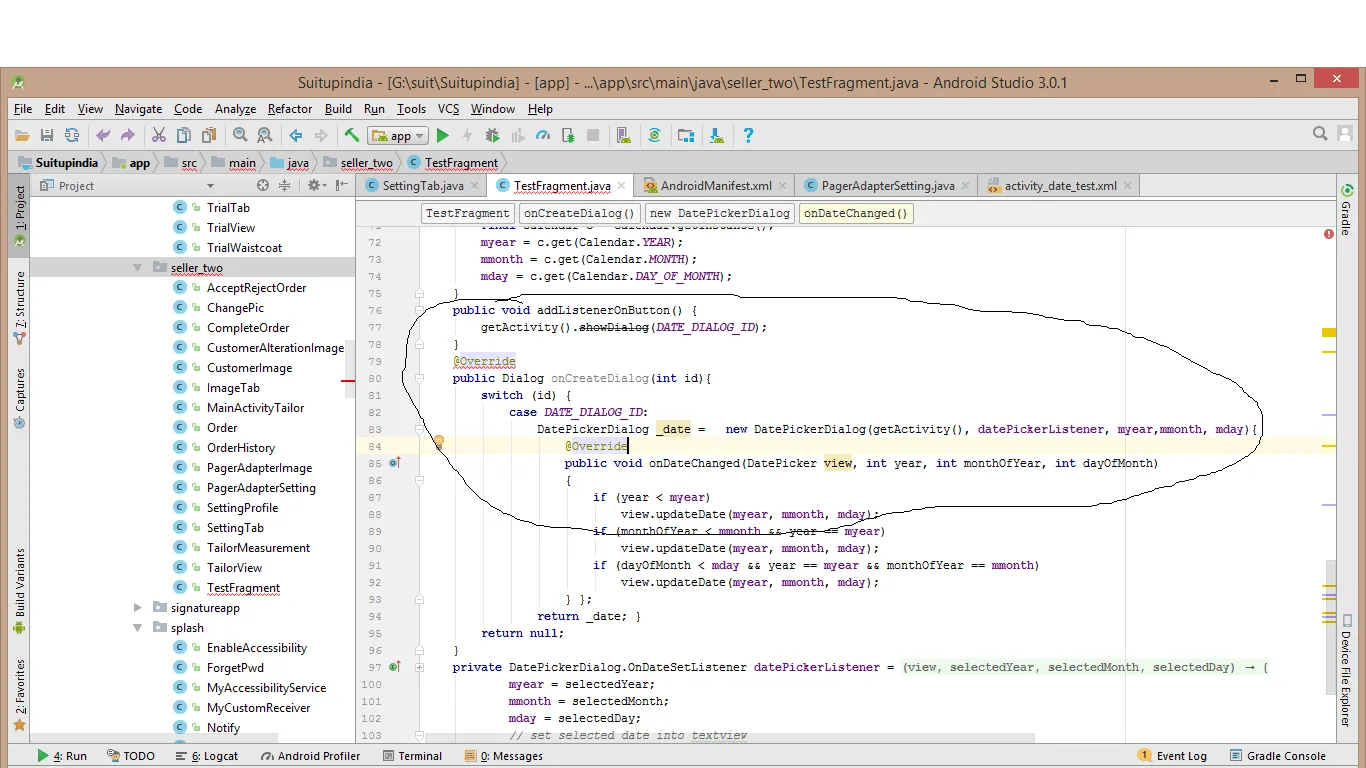Expand the signatureapp folder
Image resolution: width=1366 pixels, height=768 pixels.
click(x=138, y=607)
